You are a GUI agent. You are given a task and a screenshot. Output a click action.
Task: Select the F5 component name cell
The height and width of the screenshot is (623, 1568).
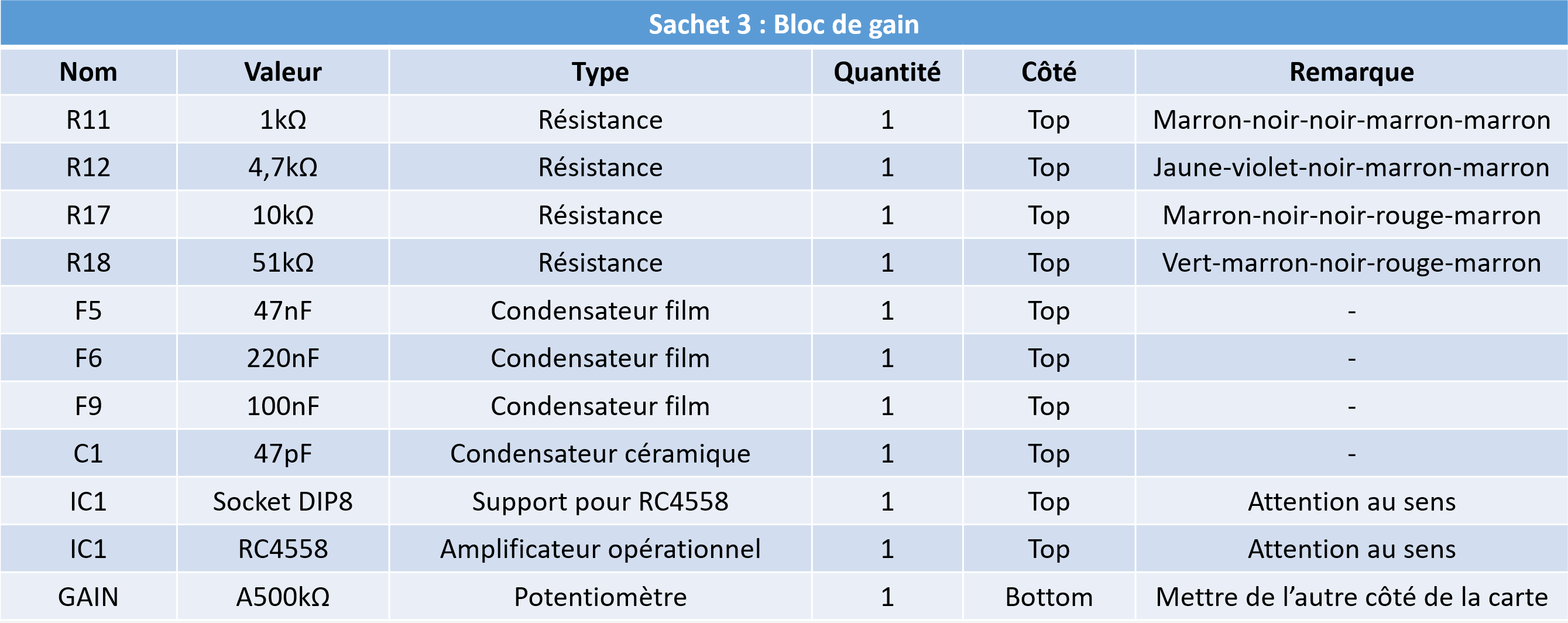pos(88,310)
